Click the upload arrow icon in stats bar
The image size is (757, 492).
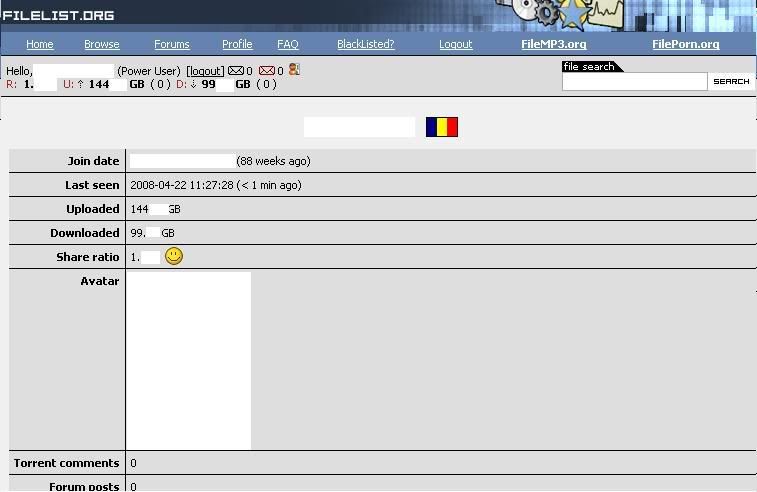click(81, 84)
